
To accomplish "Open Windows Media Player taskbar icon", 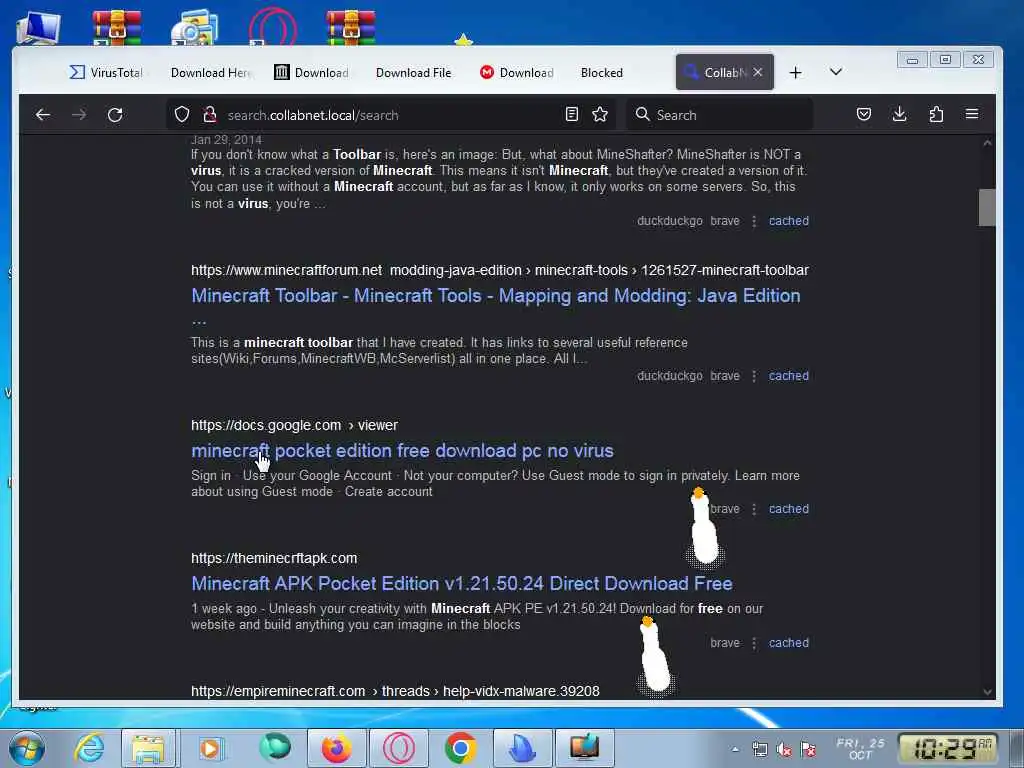I will coord(210,748).
